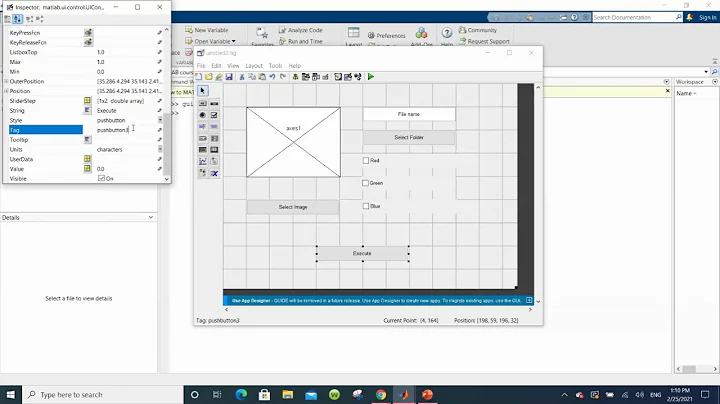Collapse the Details panel chevron
This screenshot has width=720, height=404.
(151, 217)
